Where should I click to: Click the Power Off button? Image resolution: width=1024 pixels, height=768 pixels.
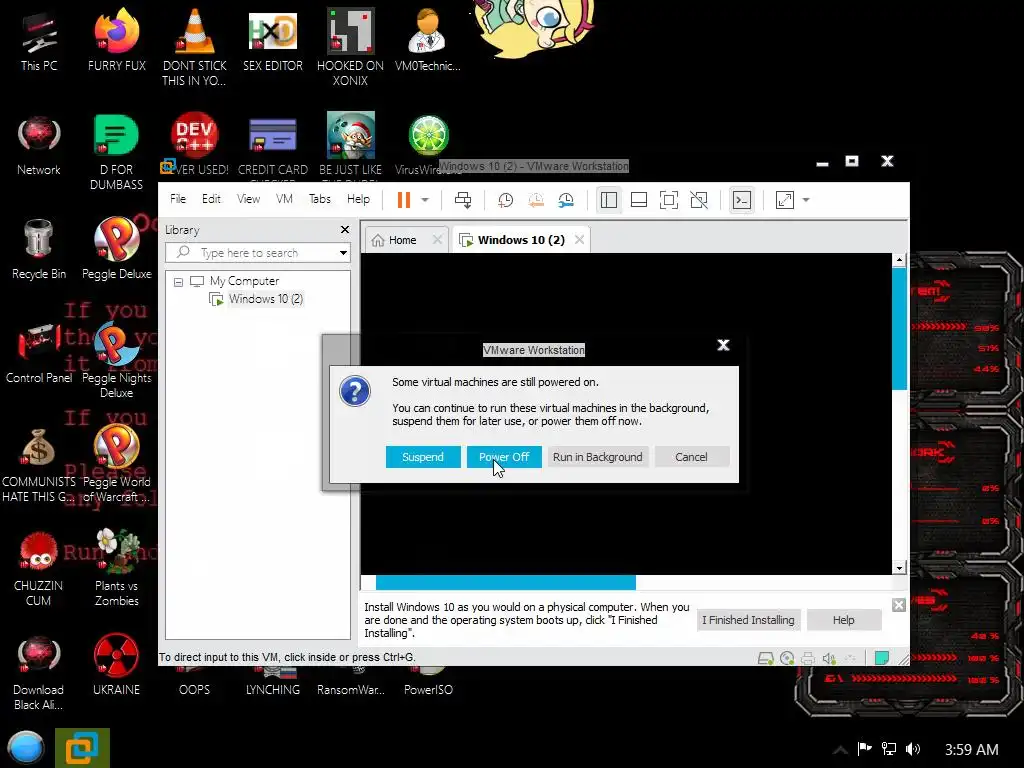coord(504,457)
